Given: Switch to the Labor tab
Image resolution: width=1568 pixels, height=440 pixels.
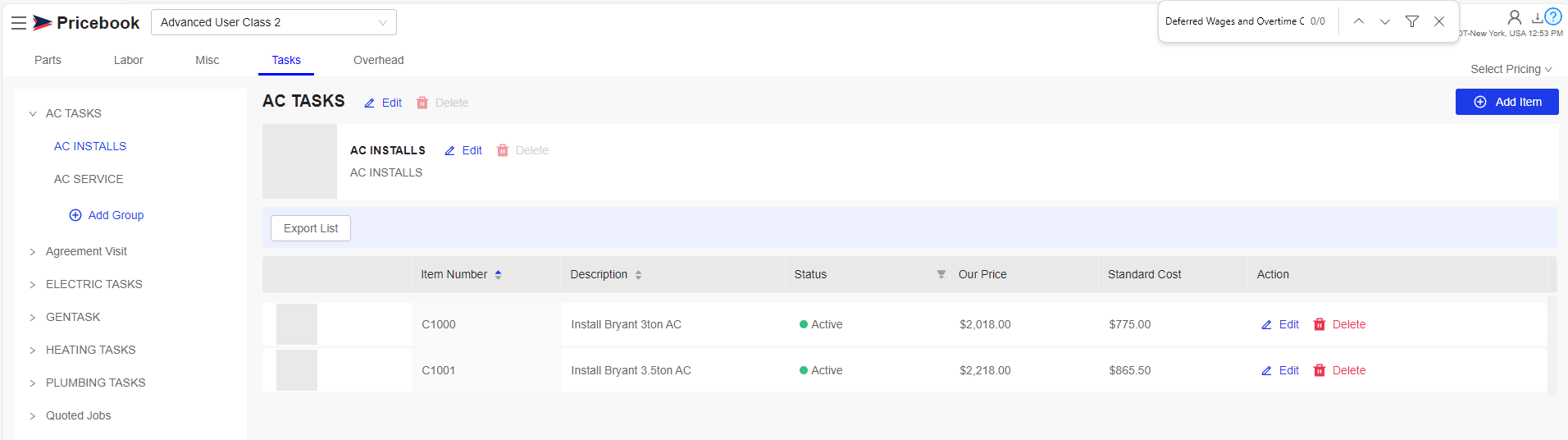Looking at the screenshot, I should [x=128, y=60].
